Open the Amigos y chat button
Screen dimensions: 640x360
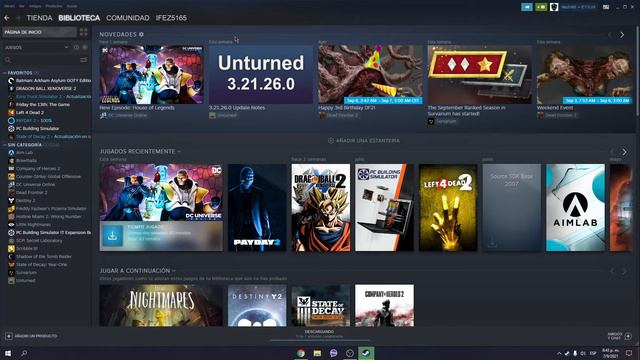coord(620,336)
